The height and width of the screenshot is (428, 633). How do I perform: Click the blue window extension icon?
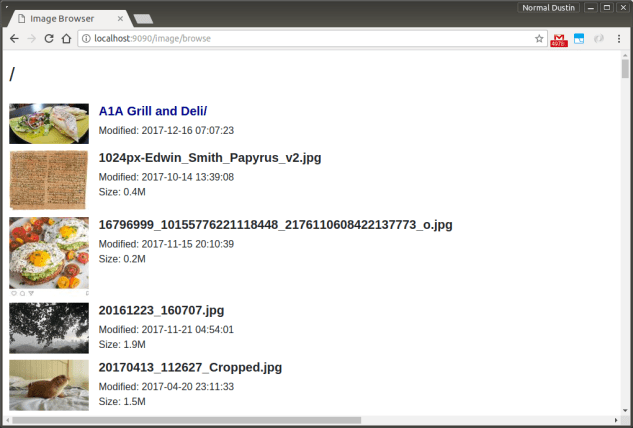coord(578,39)
